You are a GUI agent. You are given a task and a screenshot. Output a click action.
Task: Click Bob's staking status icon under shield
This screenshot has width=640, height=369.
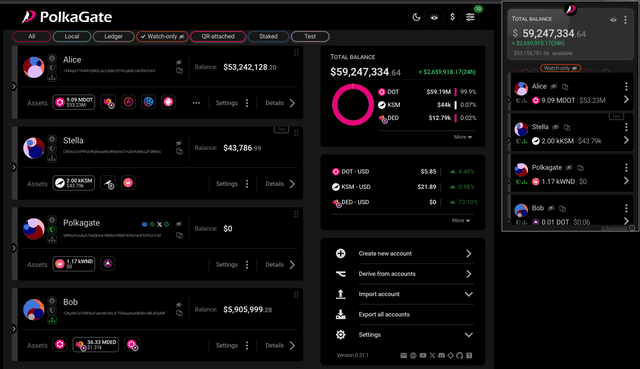[52, 320]
